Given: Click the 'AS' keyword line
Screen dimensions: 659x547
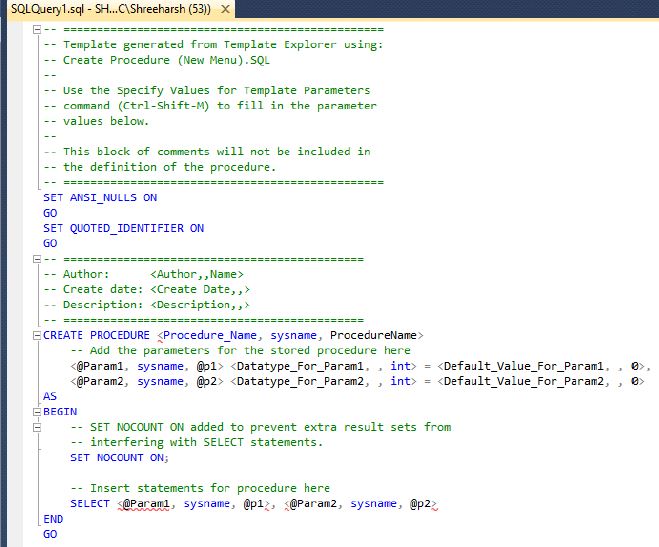Looking at the screenshot, I should (x=50, y=396).
